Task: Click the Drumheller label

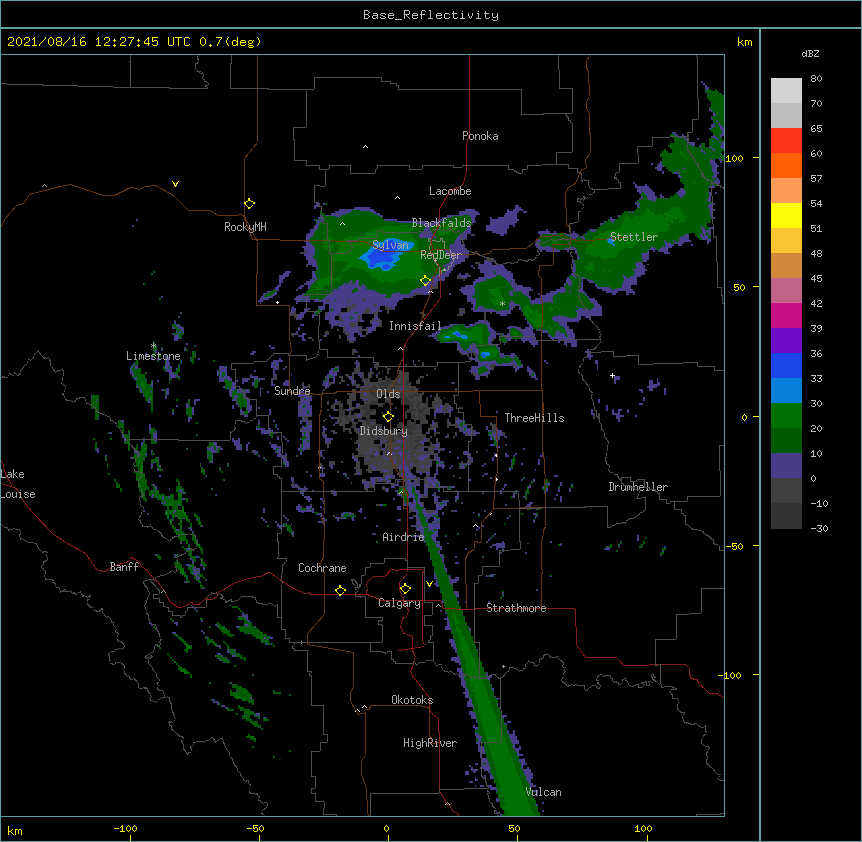Action: click(x=638, y=487)
